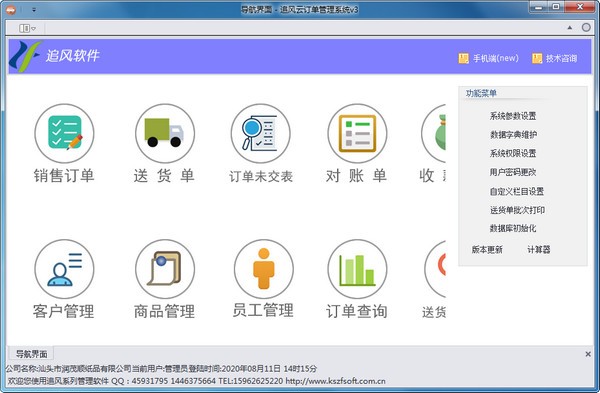Open 数据库初始化 in the function menu
The image size is (600, 393).
click(513, 228)
